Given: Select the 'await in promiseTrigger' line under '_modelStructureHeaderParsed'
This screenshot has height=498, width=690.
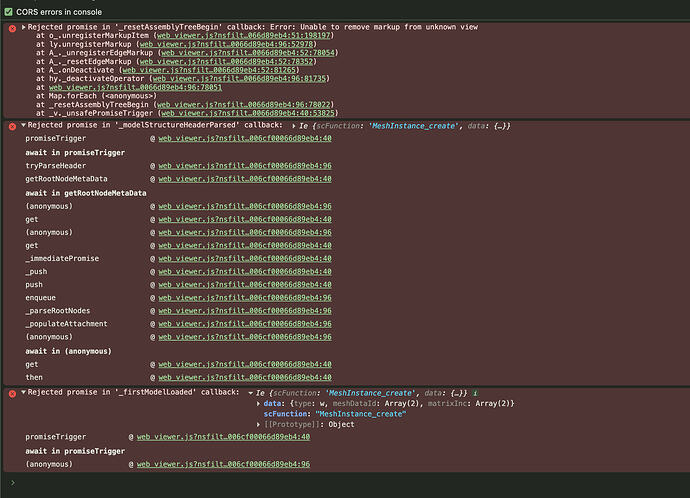Looking at the screenshot, I should (75, 153).
